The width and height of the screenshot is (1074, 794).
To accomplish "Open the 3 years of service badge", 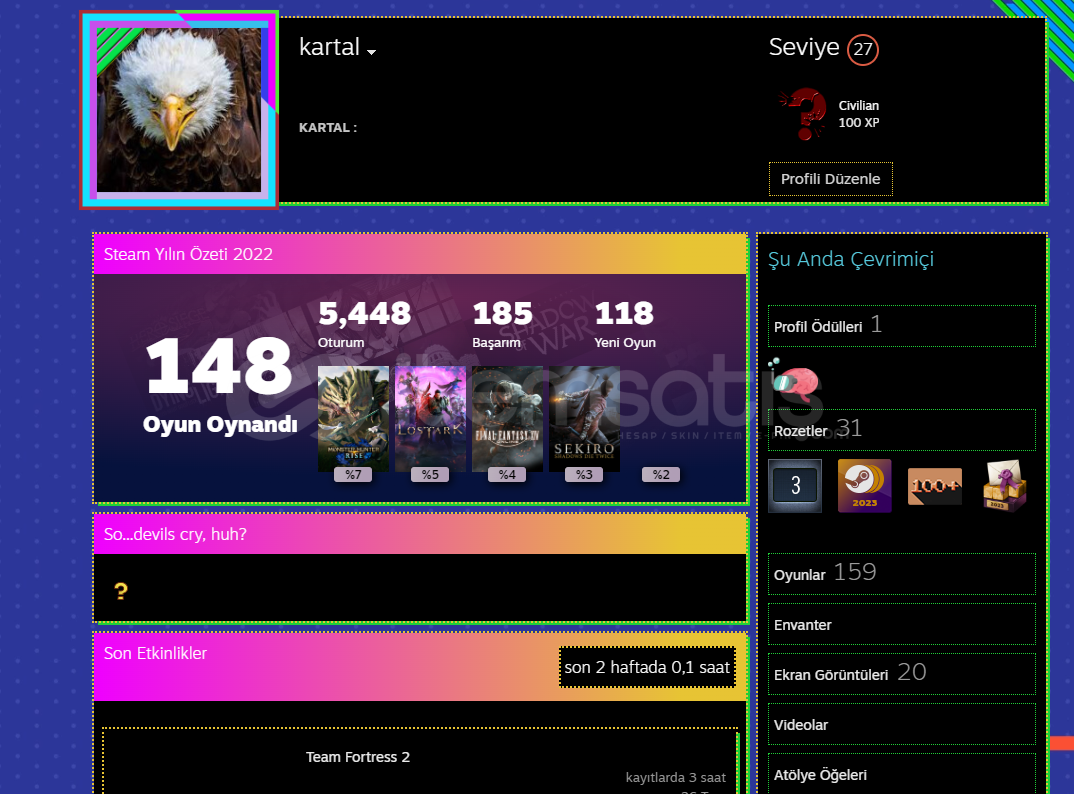I will coord(795,486).
